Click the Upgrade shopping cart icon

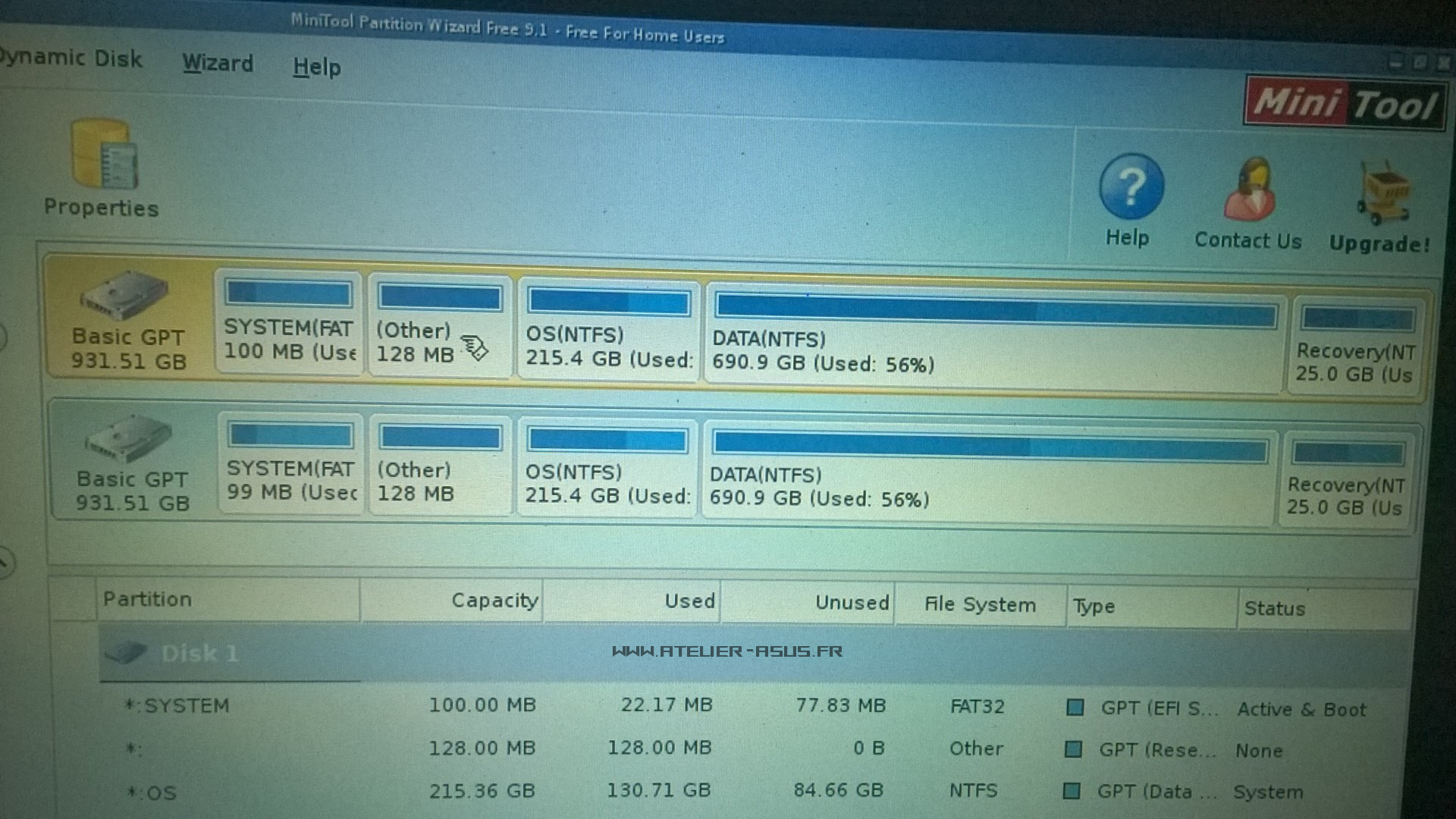coord(1382,193)
